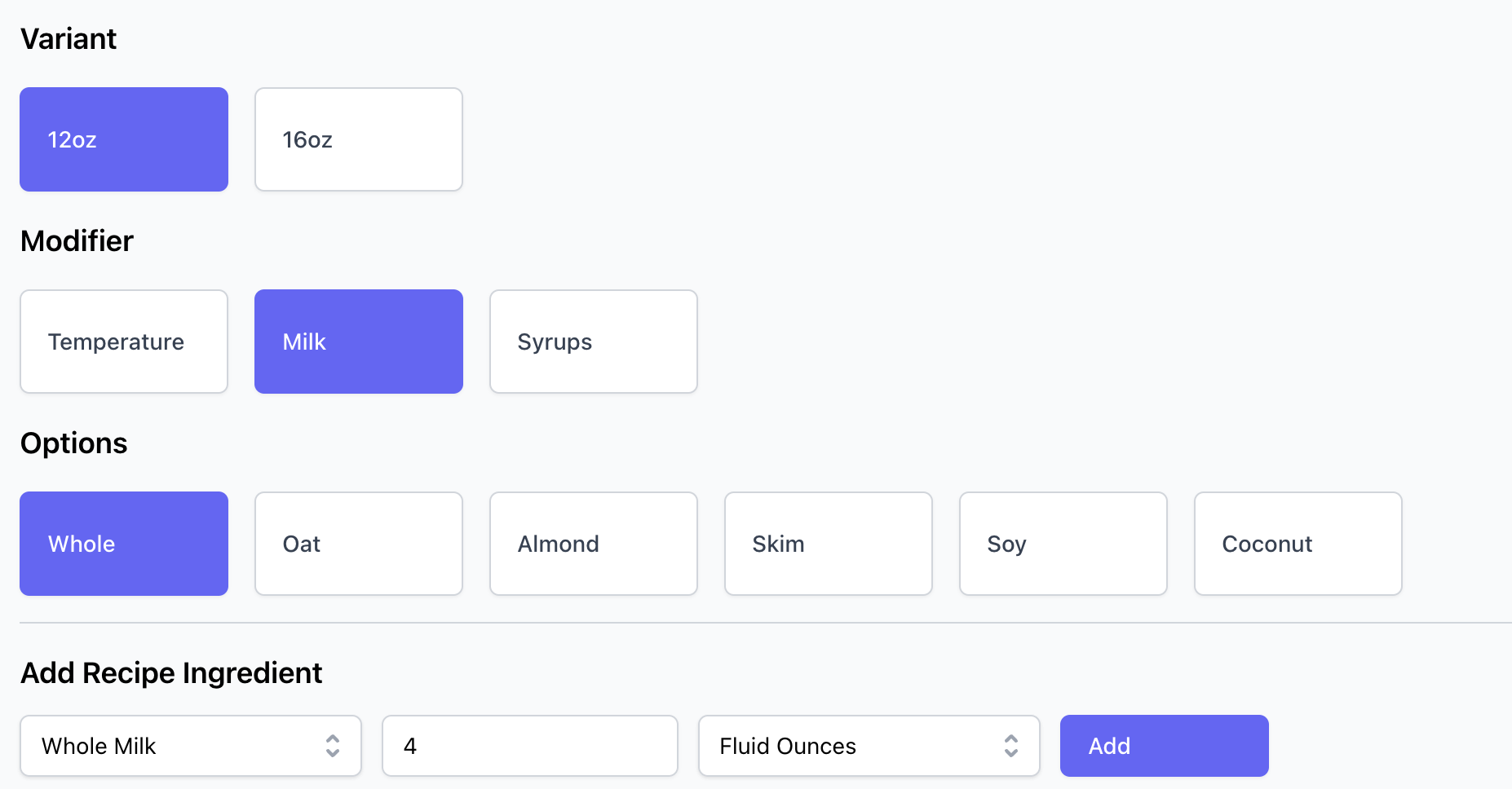Choose the 16oz variant

(x=359, y=139)
